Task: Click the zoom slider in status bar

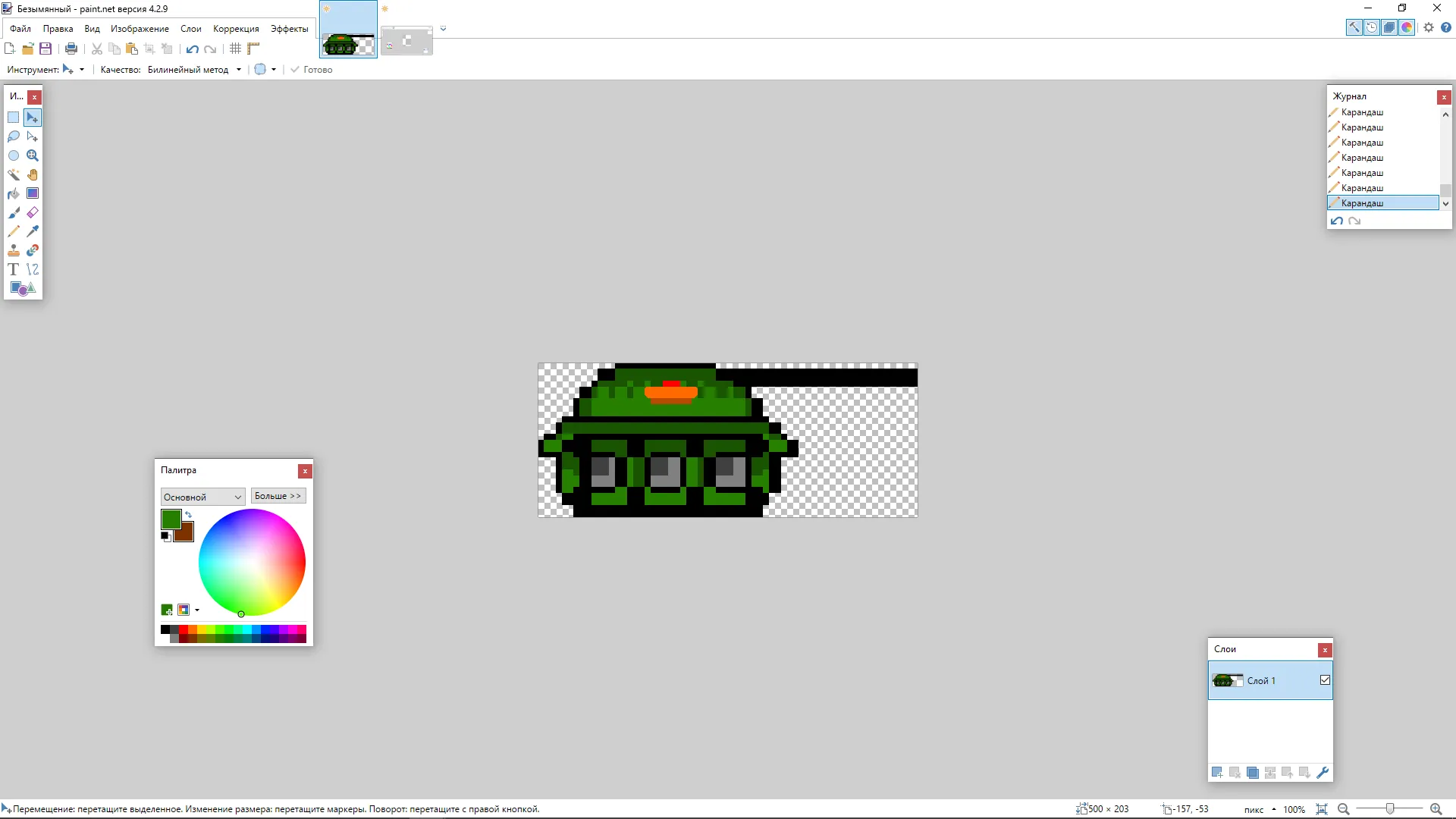Action: 1389,809
